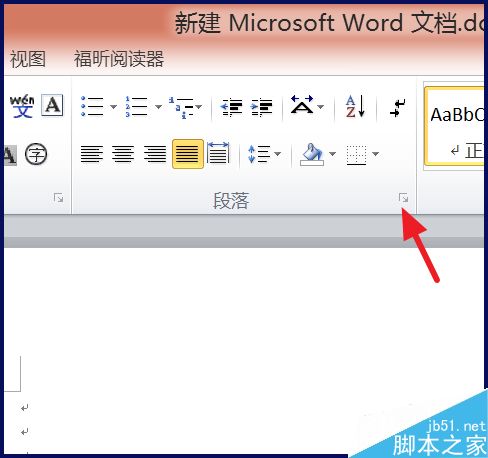Image resolution: width=488 pixels, height=458 pixels.
Task: Align text left
Action: point(92,154)
